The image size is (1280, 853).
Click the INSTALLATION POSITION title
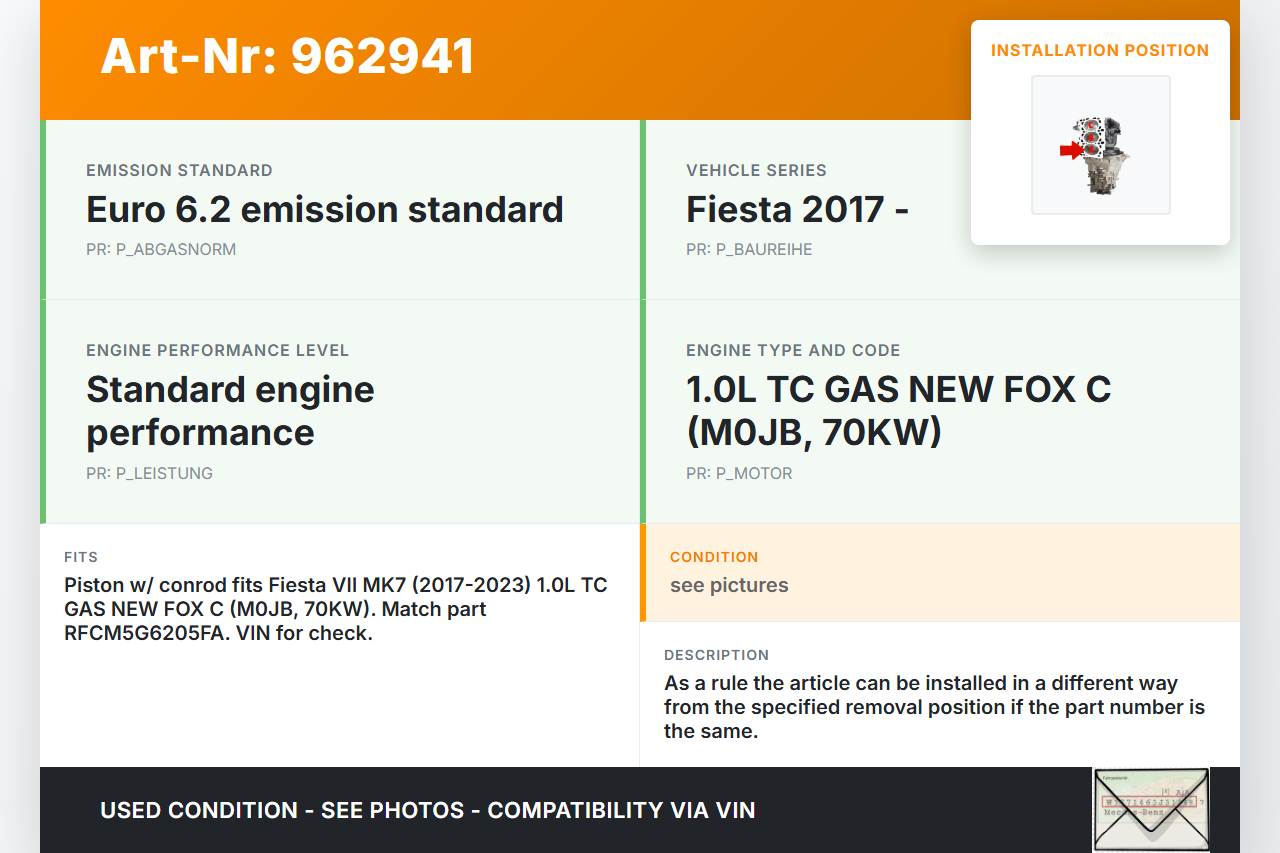1099,50
